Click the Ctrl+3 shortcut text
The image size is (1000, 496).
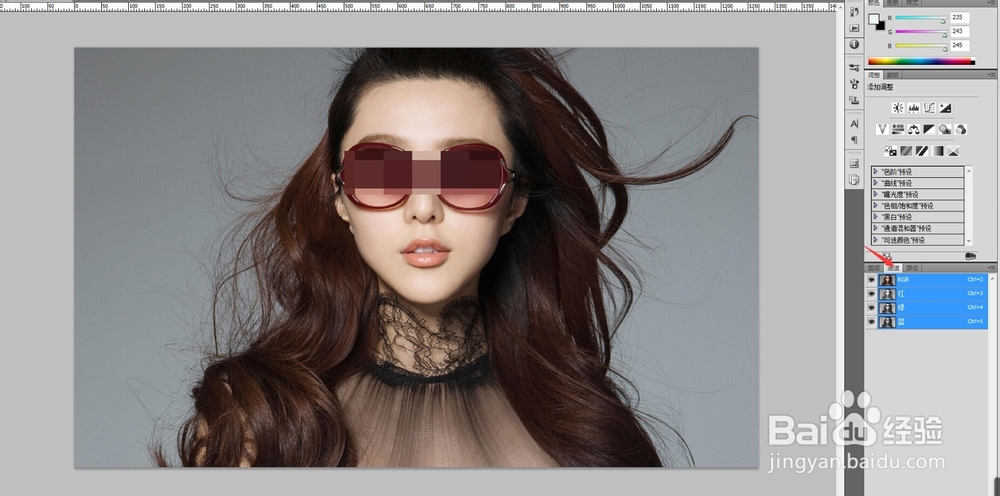(x=976, y=293)
